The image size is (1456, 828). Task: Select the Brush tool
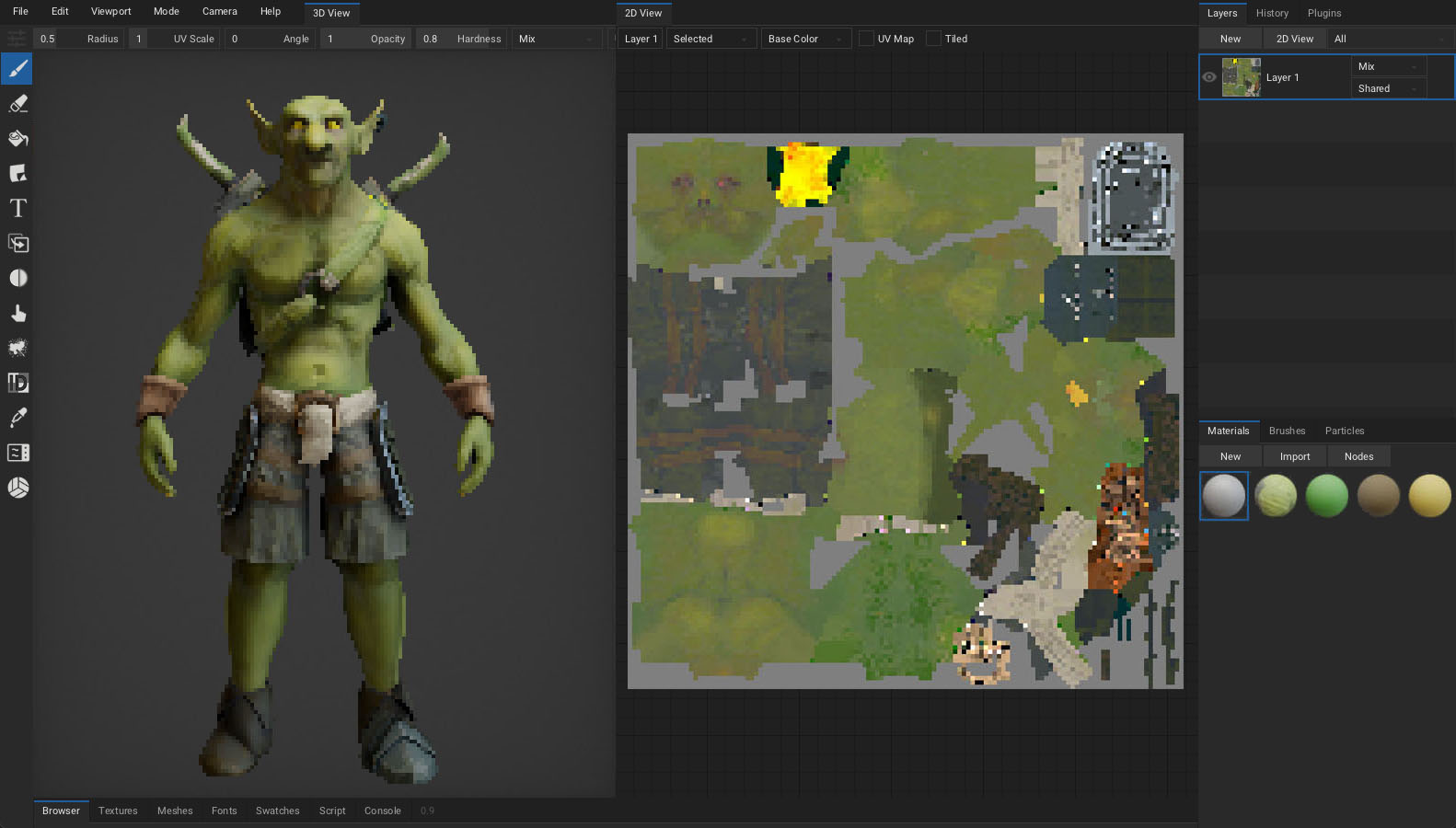[17, 69]
